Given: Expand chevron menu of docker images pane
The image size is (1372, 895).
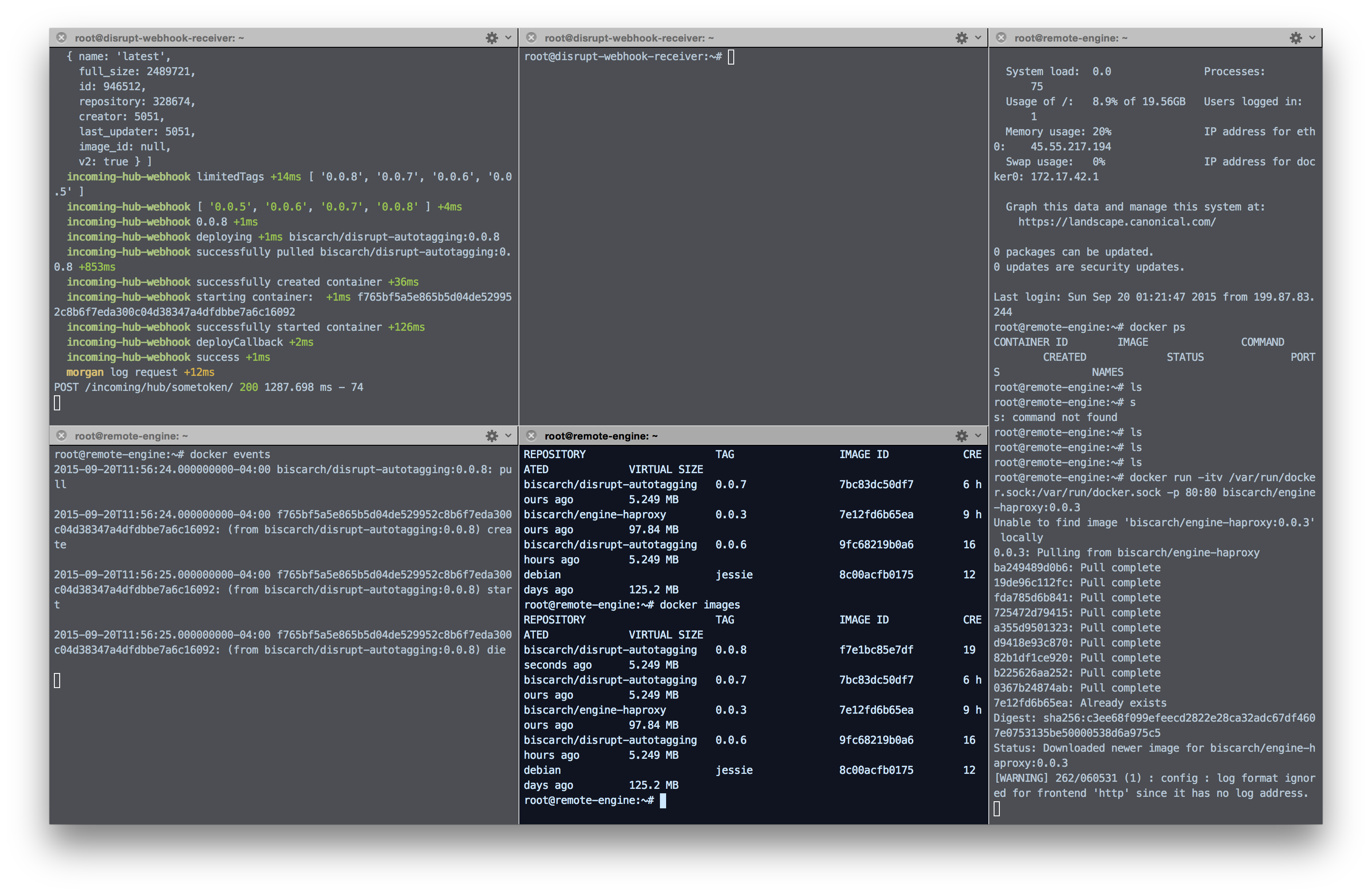Looking at the screenshot, I should tap(978, 436).
